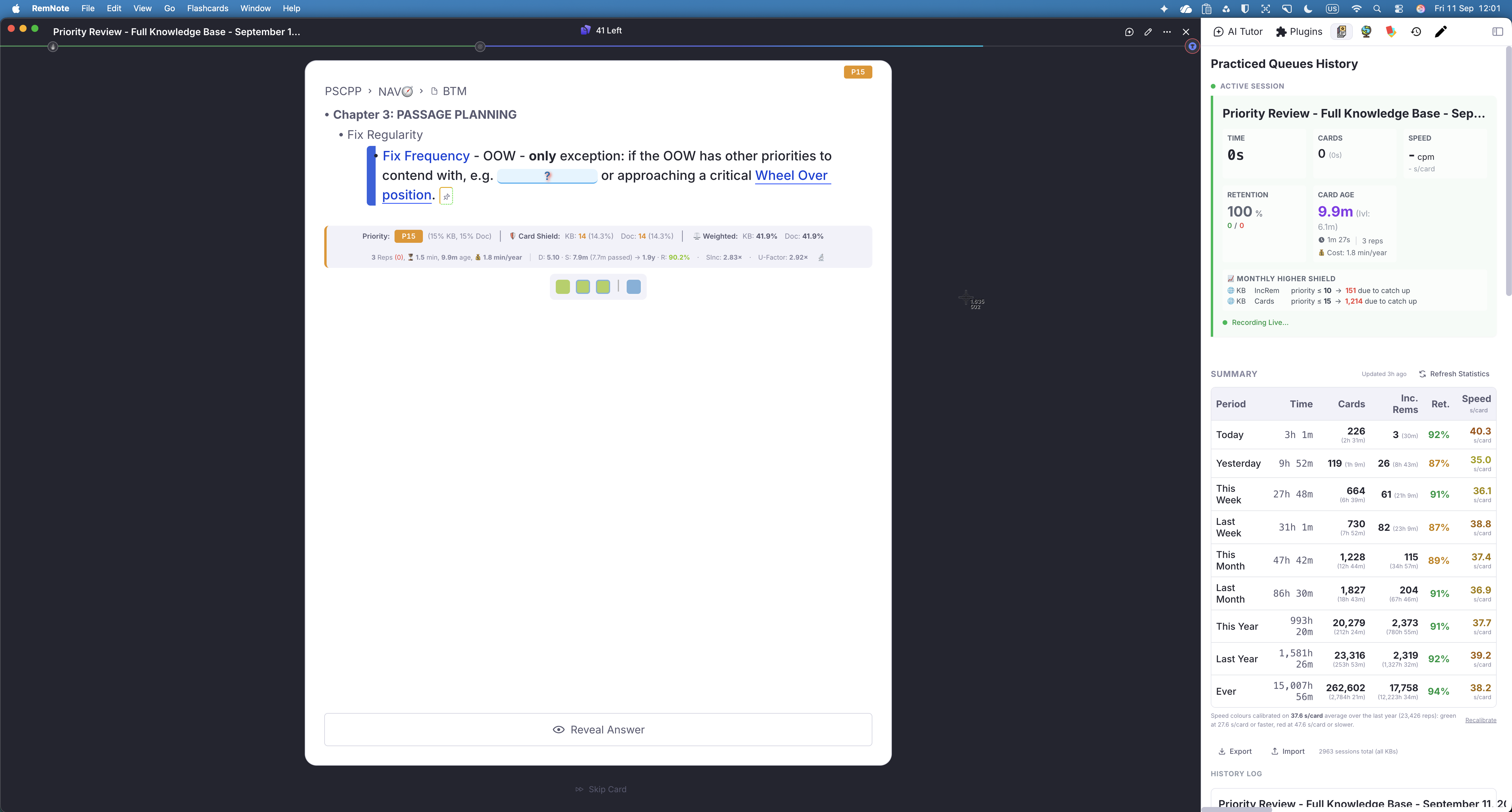Open the Wi-Fi status menu
This screenshot has width=1512, height=812.
coord(1356,8)
